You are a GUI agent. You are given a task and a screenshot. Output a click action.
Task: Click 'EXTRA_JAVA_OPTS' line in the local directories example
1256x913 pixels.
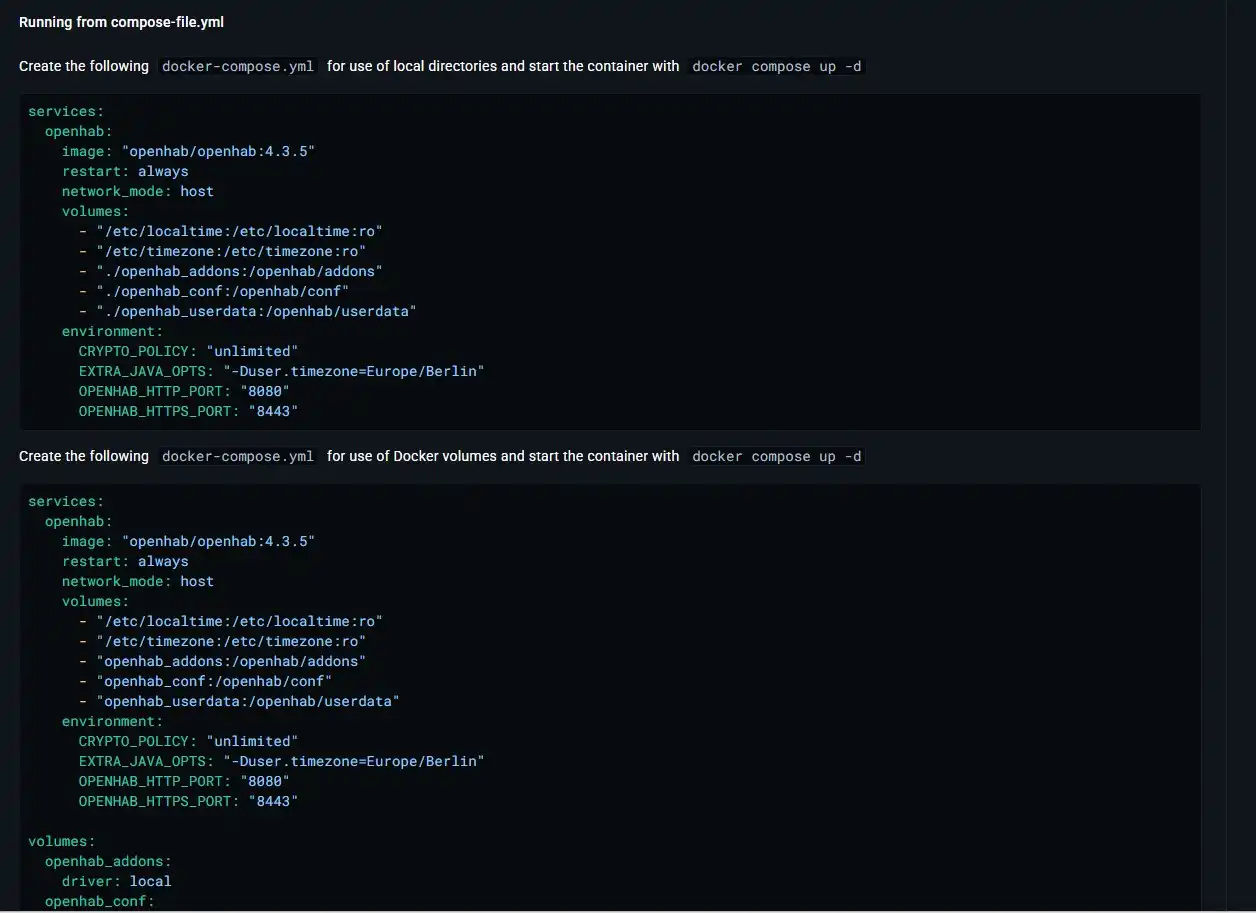[x=282, y=371]
